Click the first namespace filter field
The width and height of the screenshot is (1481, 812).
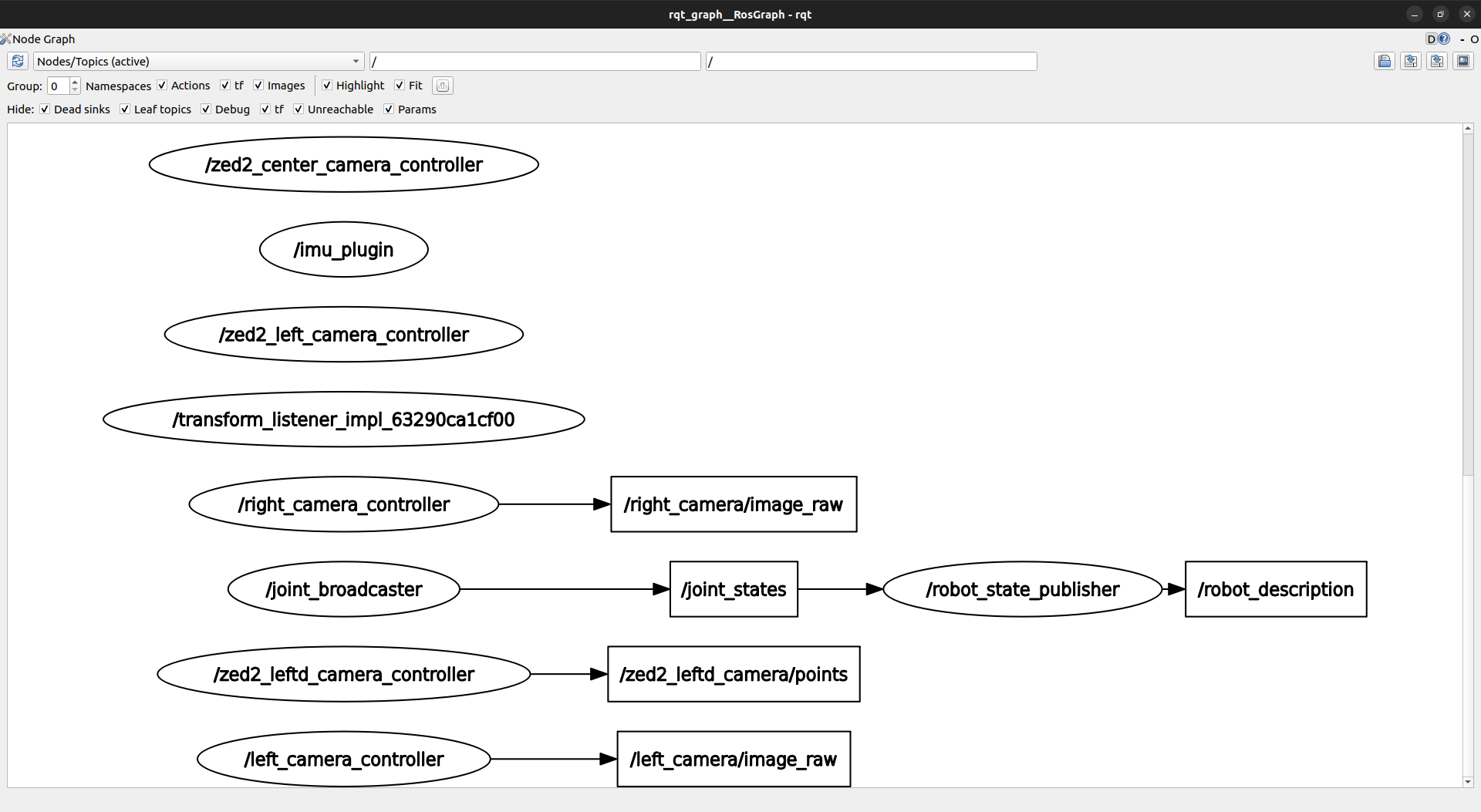(535, 61)
